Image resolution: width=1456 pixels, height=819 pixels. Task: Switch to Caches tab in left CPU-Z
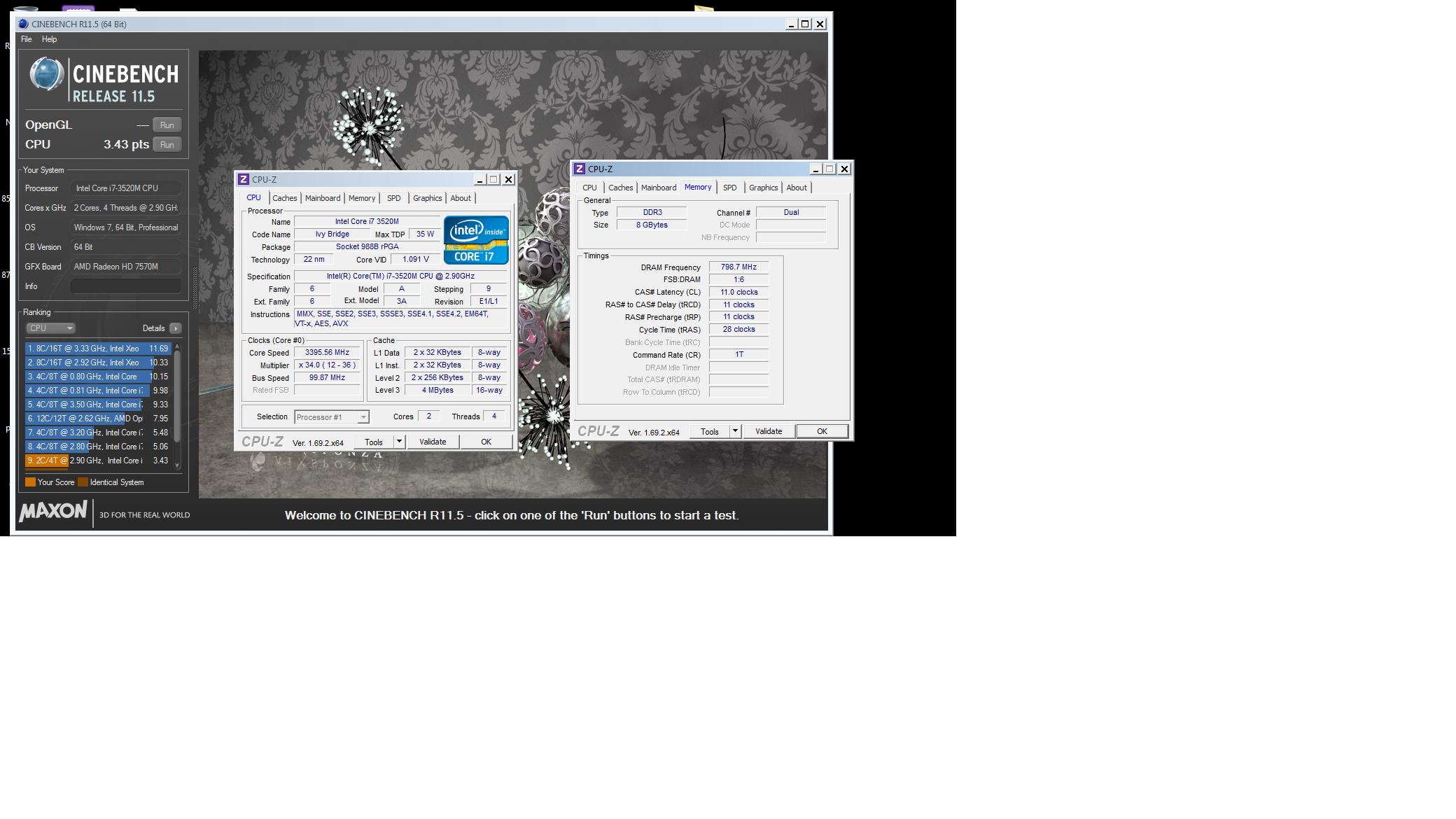[x=285, y=198]
